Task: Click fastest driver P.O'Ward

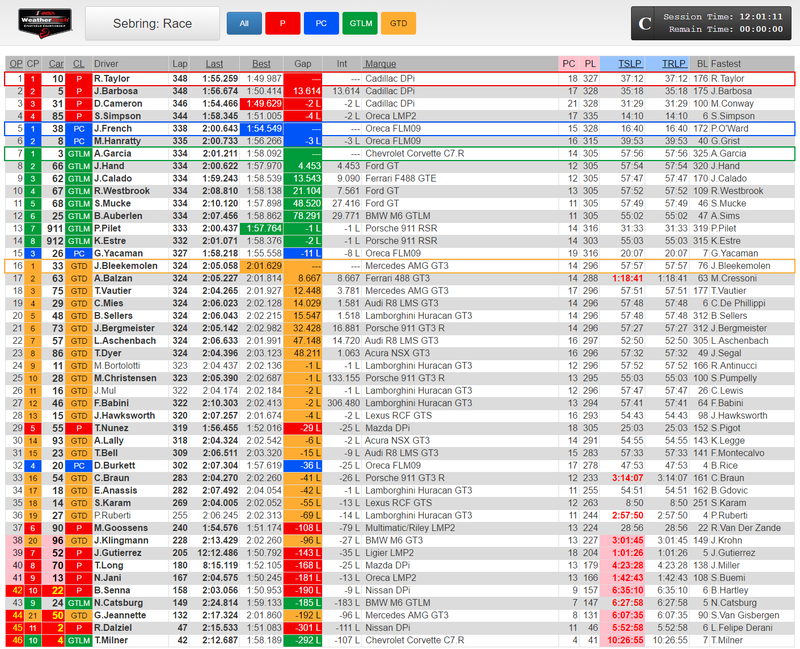Action: (731, 129)
